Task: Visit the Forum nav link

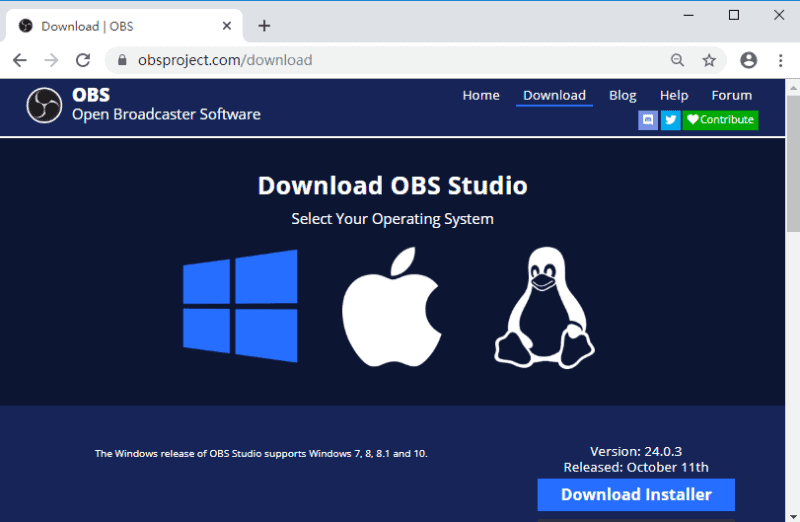Action: click(731, 95)
